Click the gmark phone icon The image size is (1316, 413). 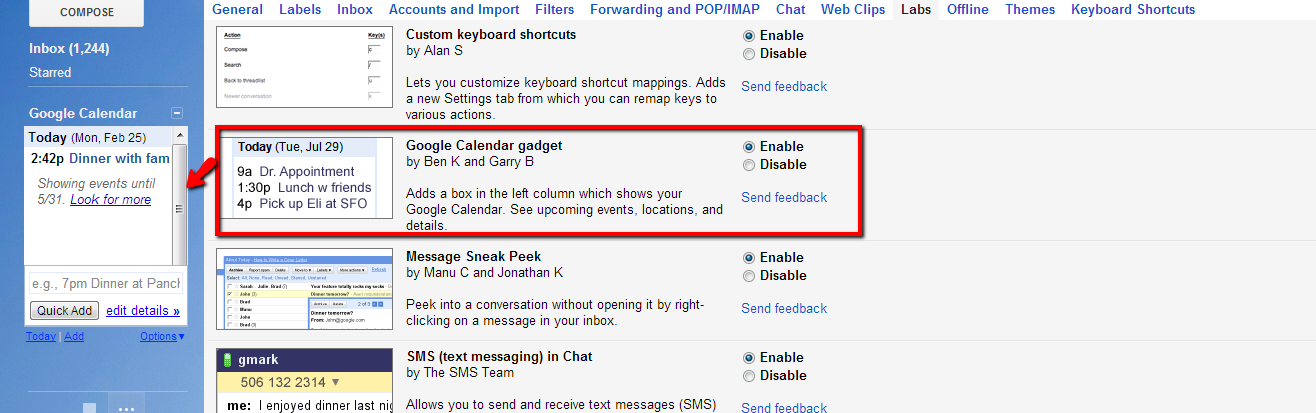[x=227, y=360]
